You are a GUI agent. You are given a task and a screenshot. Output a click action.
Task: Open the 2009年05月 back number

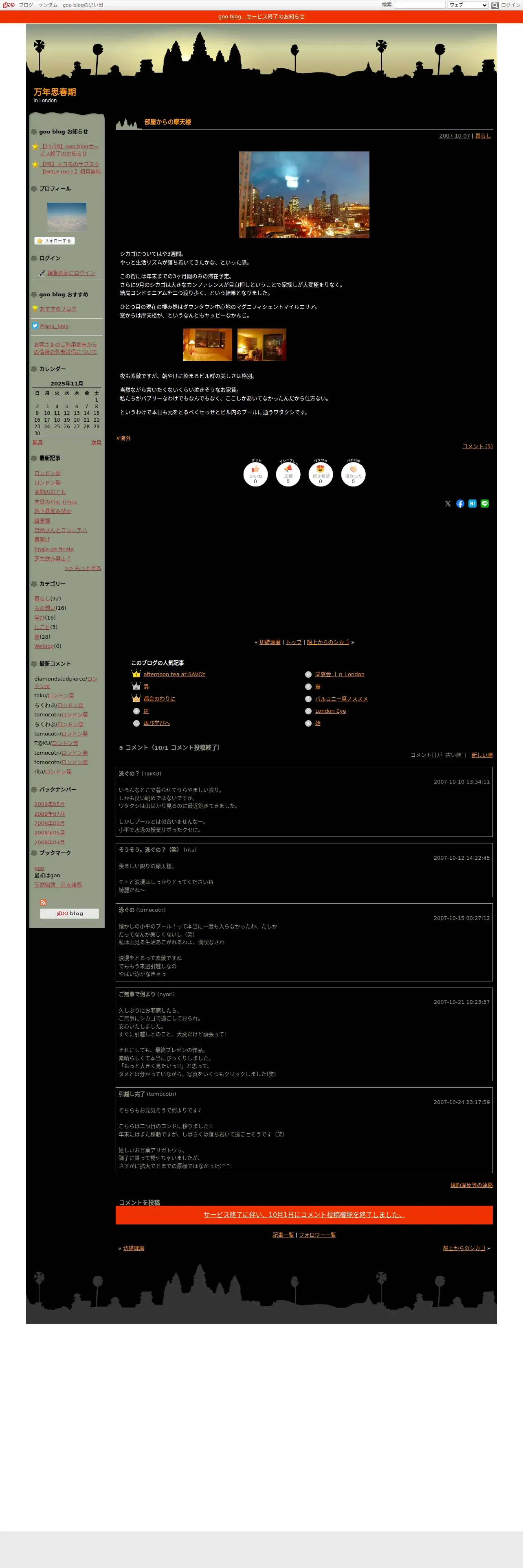(x=49, y=804)
